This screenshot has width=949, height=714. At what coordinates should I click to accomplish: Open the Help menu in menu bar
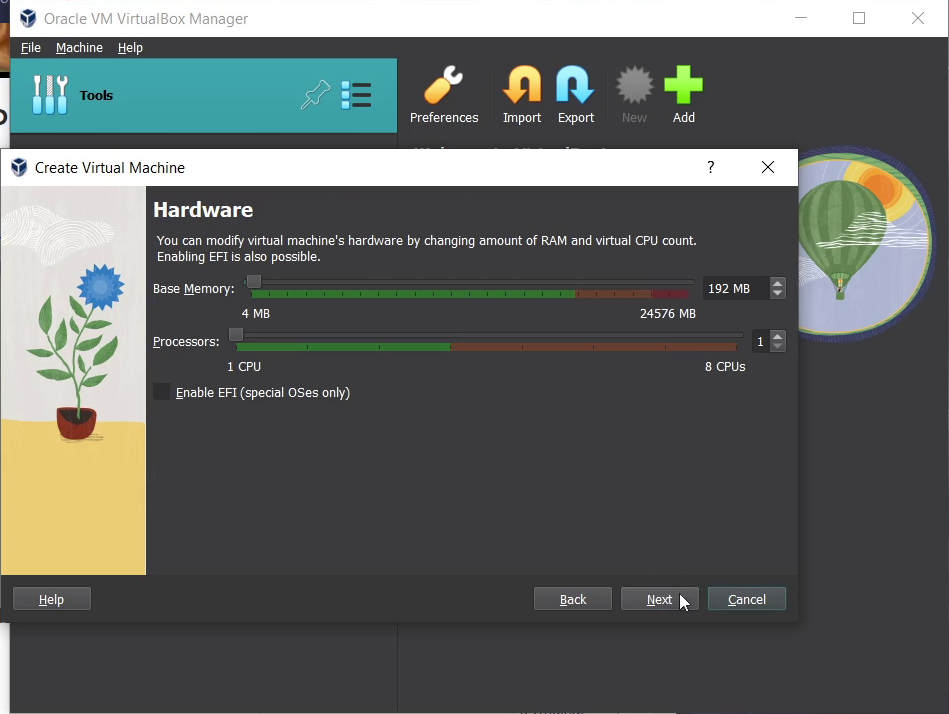point(130,47)
